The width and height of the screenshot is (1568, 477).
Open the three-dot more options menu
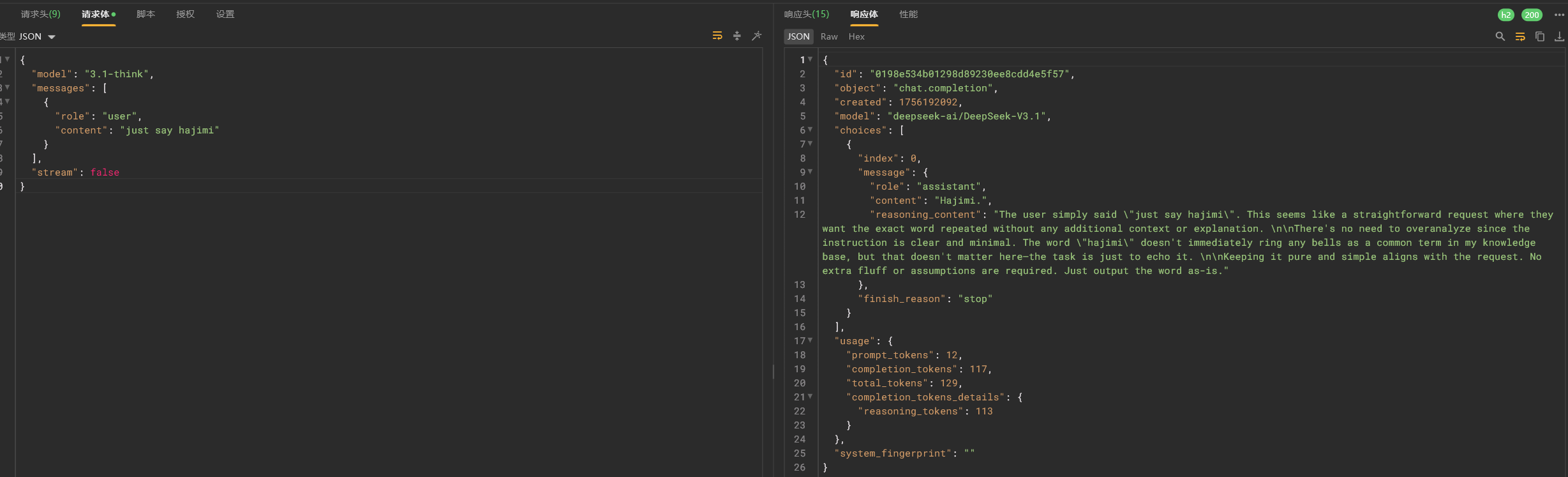pyautogui.click(x=1560, y=15)
